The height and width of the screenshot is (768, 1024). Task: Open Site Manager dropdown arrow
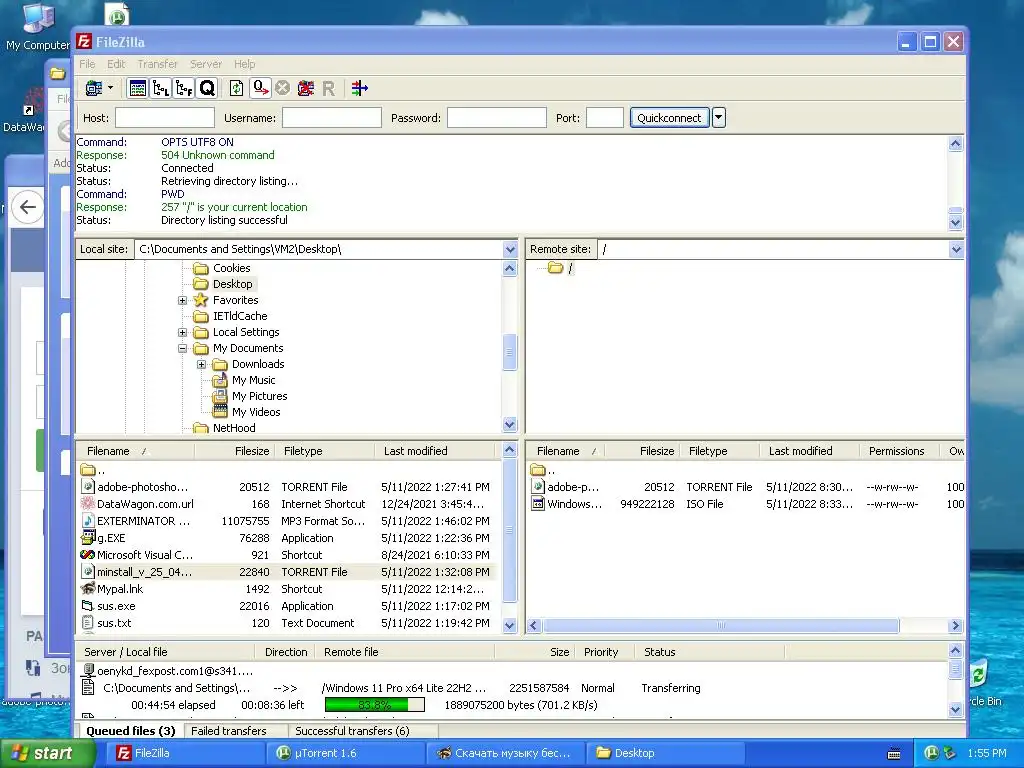[110, 88]
